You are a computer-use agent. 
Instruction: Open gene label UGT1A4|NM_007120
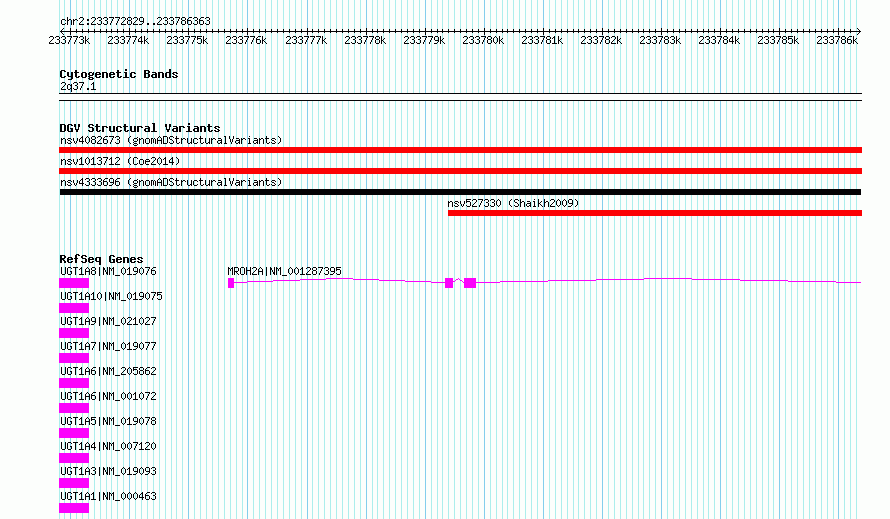click(x=108, y=446)
